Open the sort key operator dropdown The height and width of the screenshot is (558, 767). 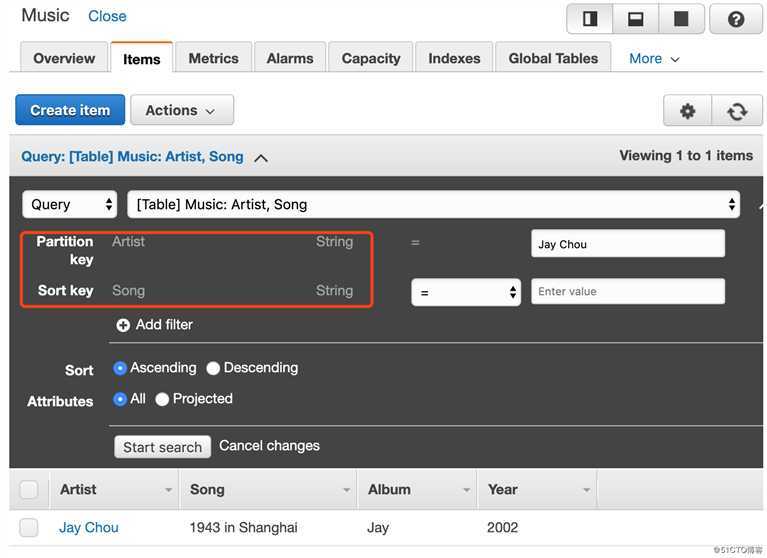(x=466, y=292)
